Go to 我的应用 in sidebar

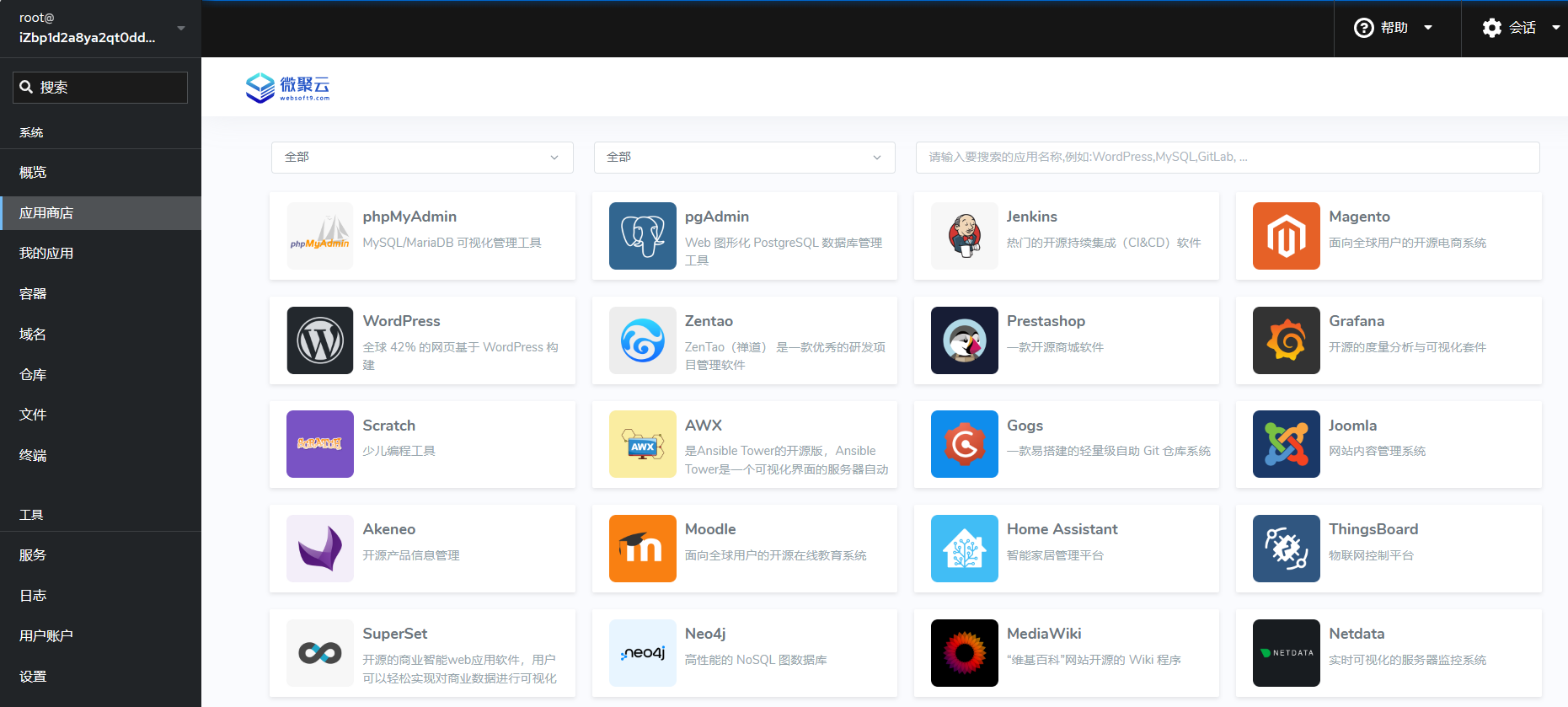click(46, 254)
